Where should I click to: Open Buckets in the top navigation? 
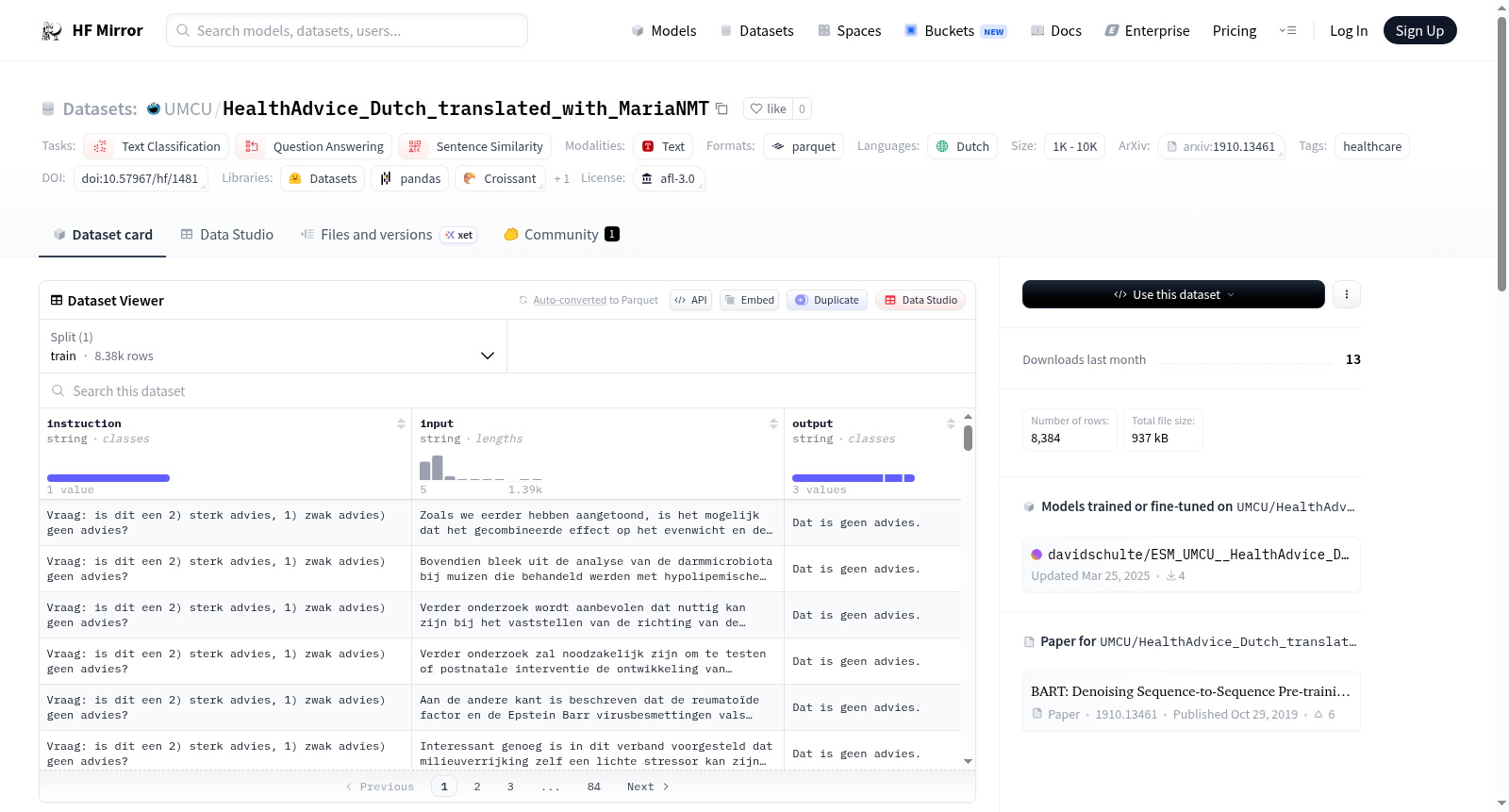(x=955, y=31)
